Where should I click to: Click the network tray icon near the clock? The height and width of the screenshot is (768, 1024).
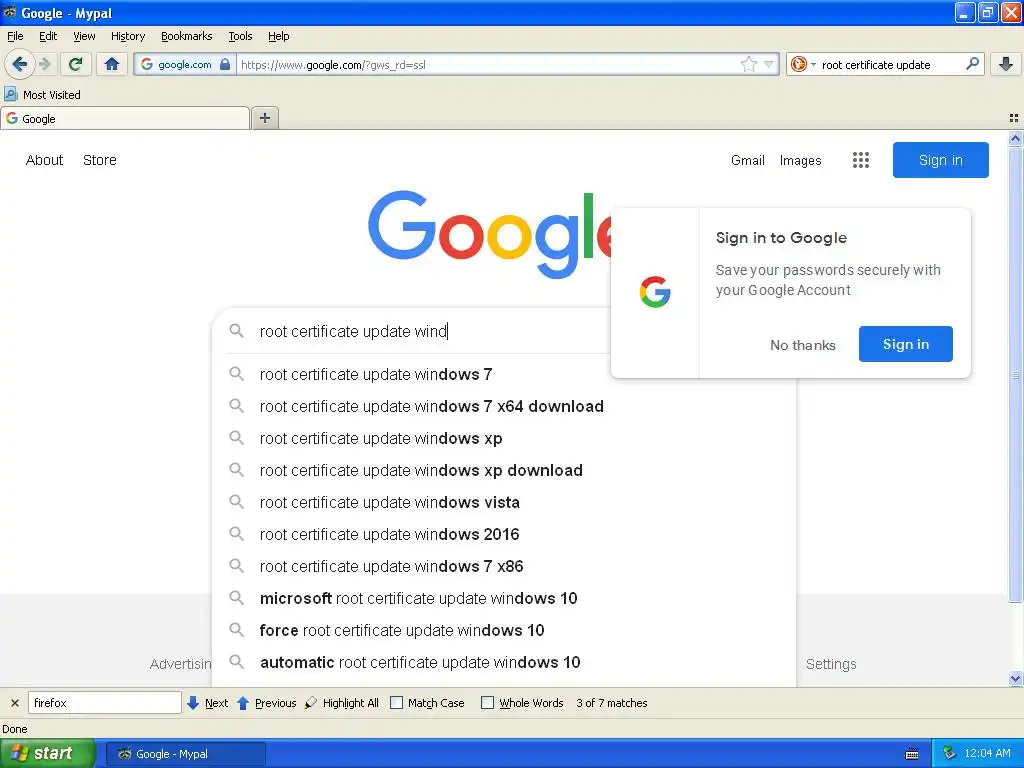(949, 754)
